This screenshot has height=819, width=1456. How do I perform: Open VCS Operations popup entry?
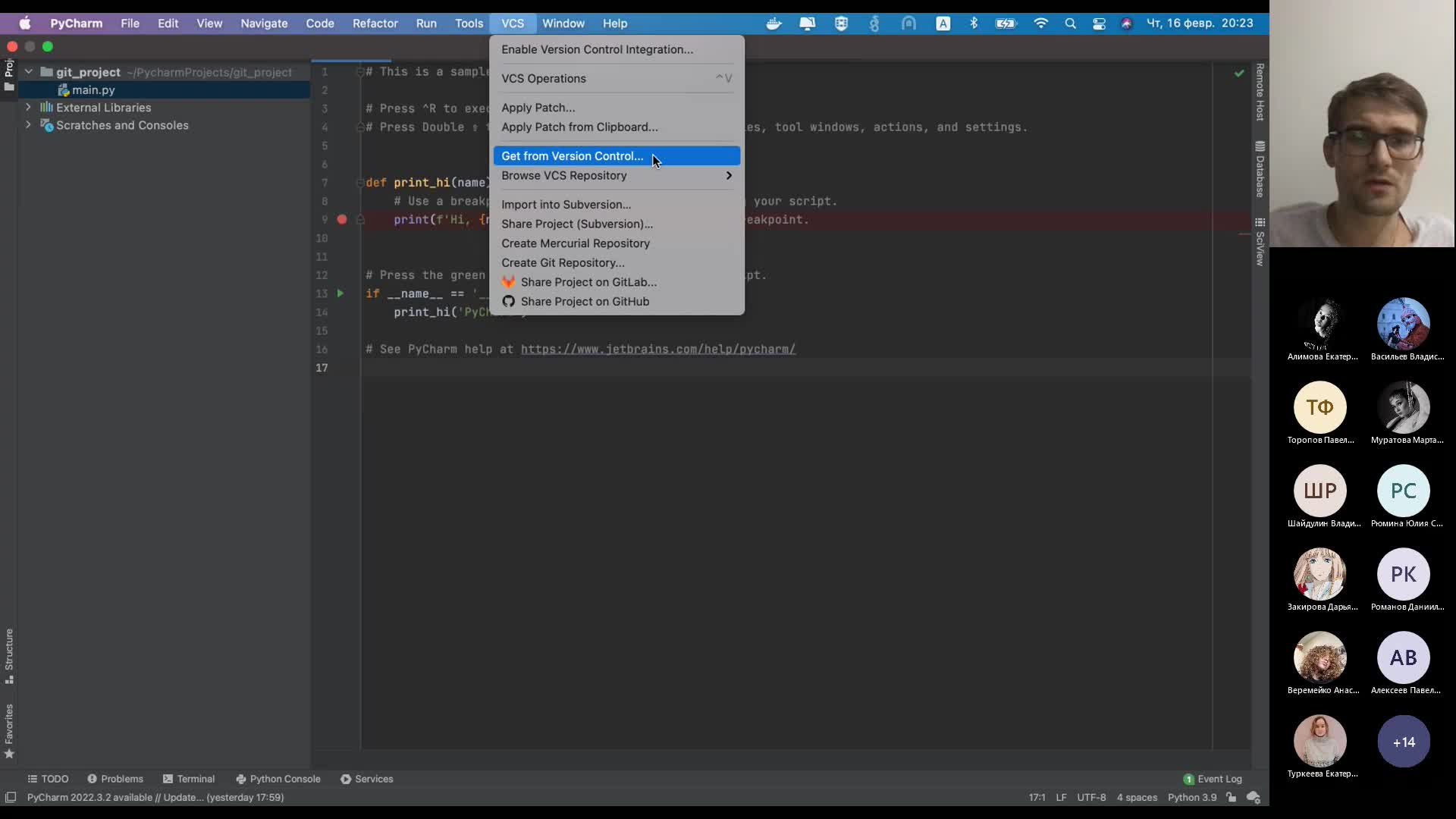(617, 78)
